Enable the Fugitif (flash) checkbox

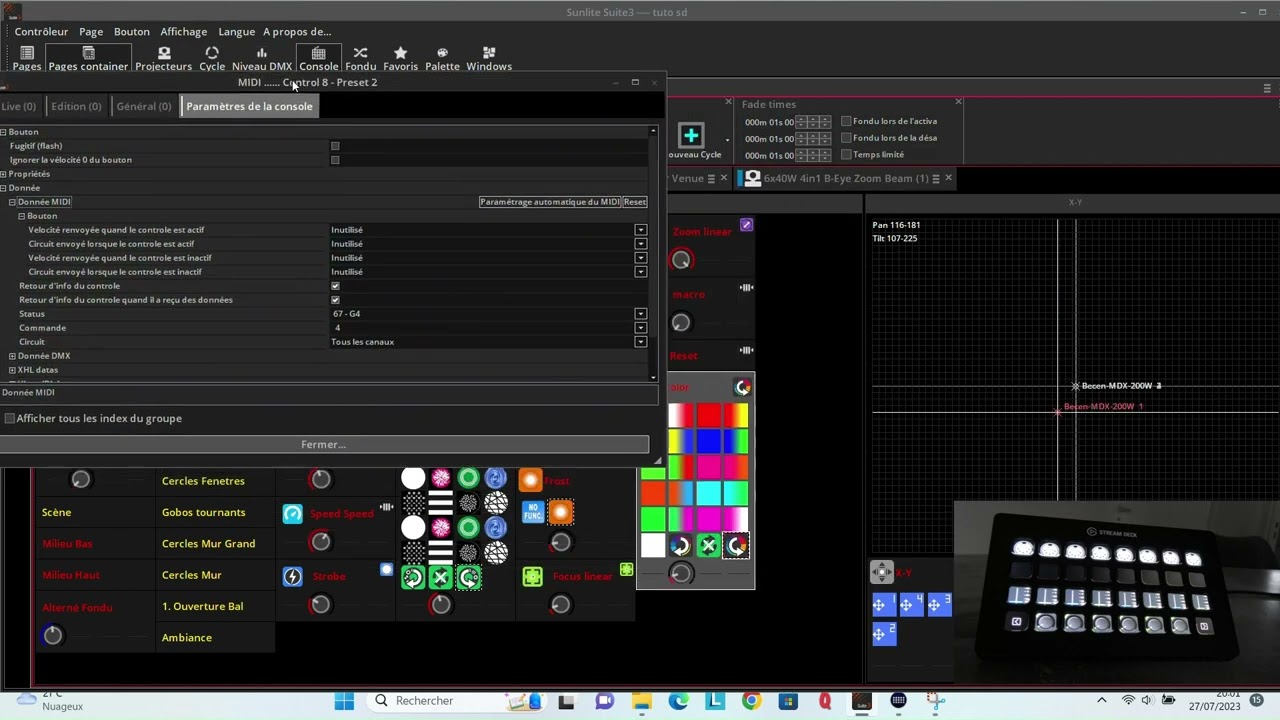[x=335, y=146]
